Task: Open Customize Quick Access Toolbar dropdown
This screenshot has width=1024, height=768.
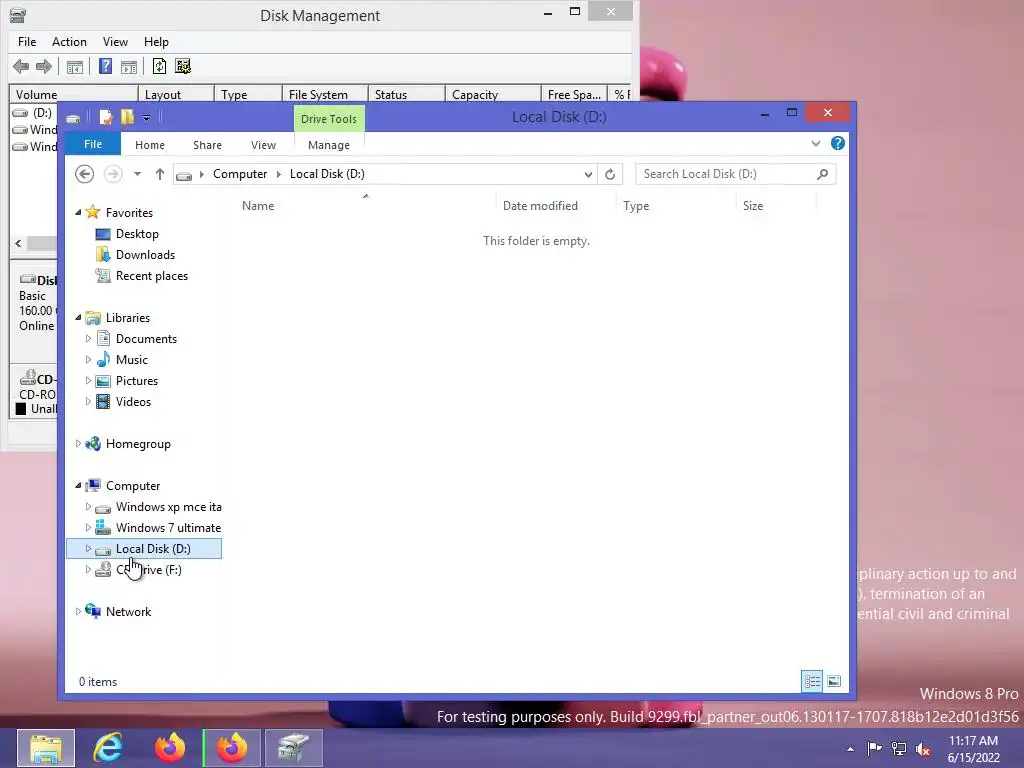Action: point(146,118)
